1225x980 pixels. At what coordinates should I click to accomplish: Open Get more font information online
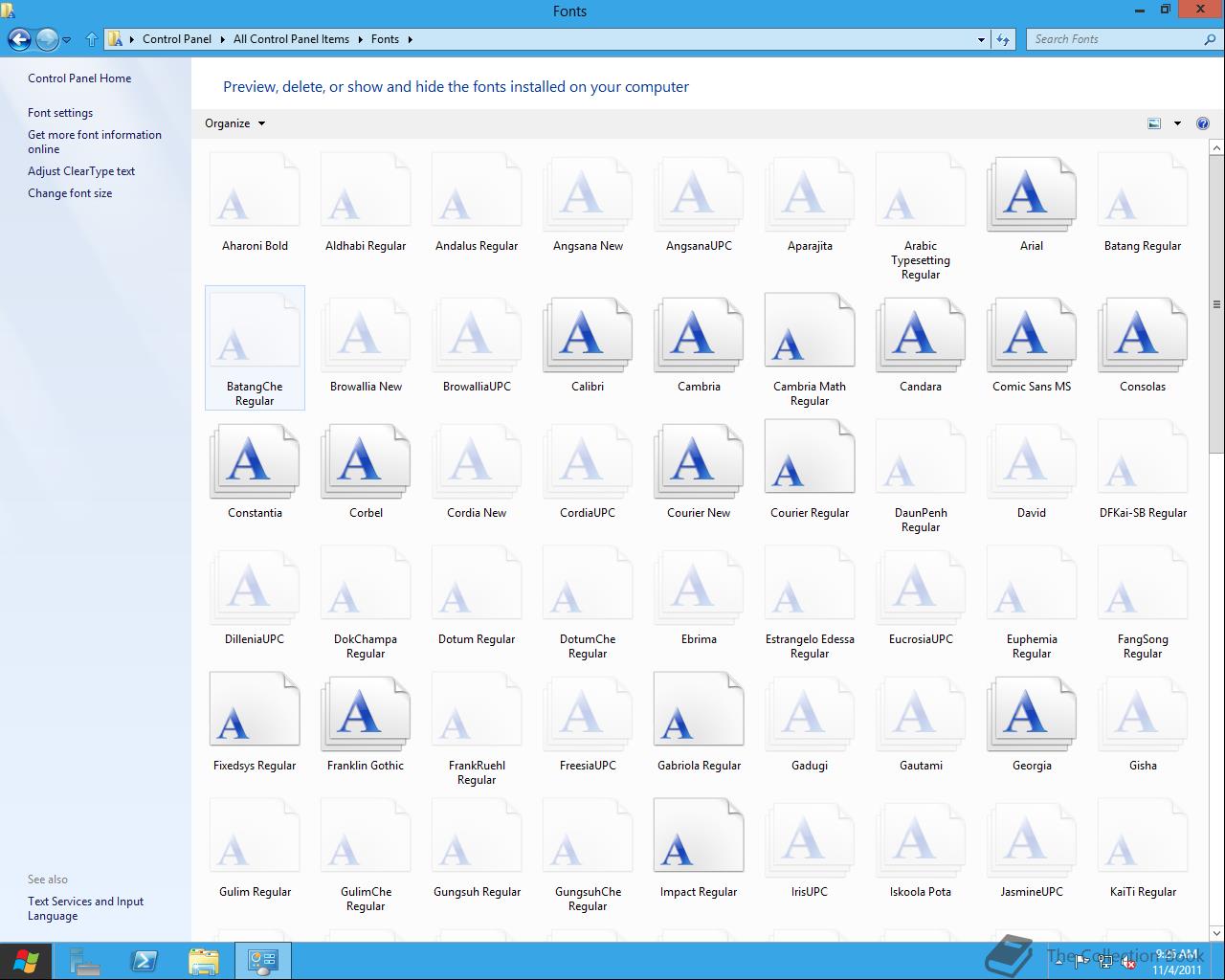pyautogui.click(x=95, y=142)
